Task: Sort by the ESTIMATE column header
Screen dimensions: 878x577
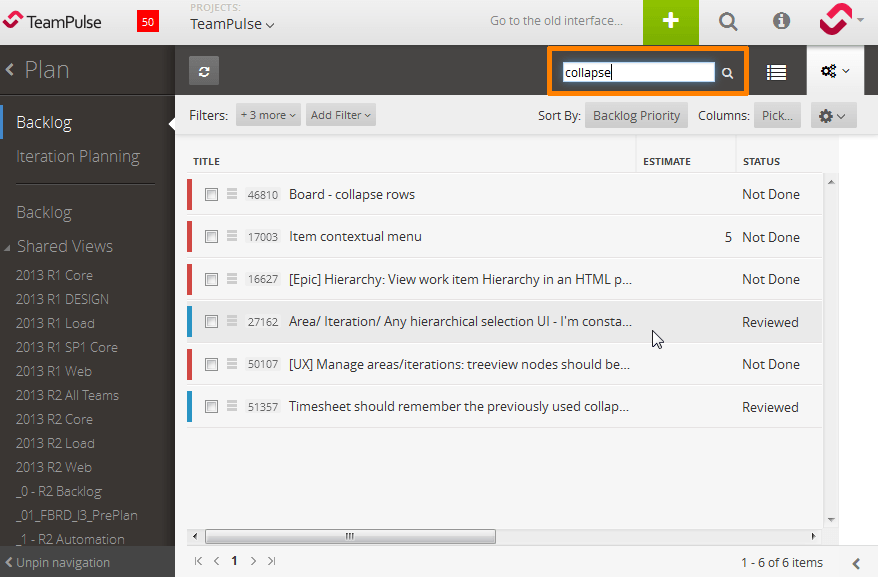Action: pos(666,161)
